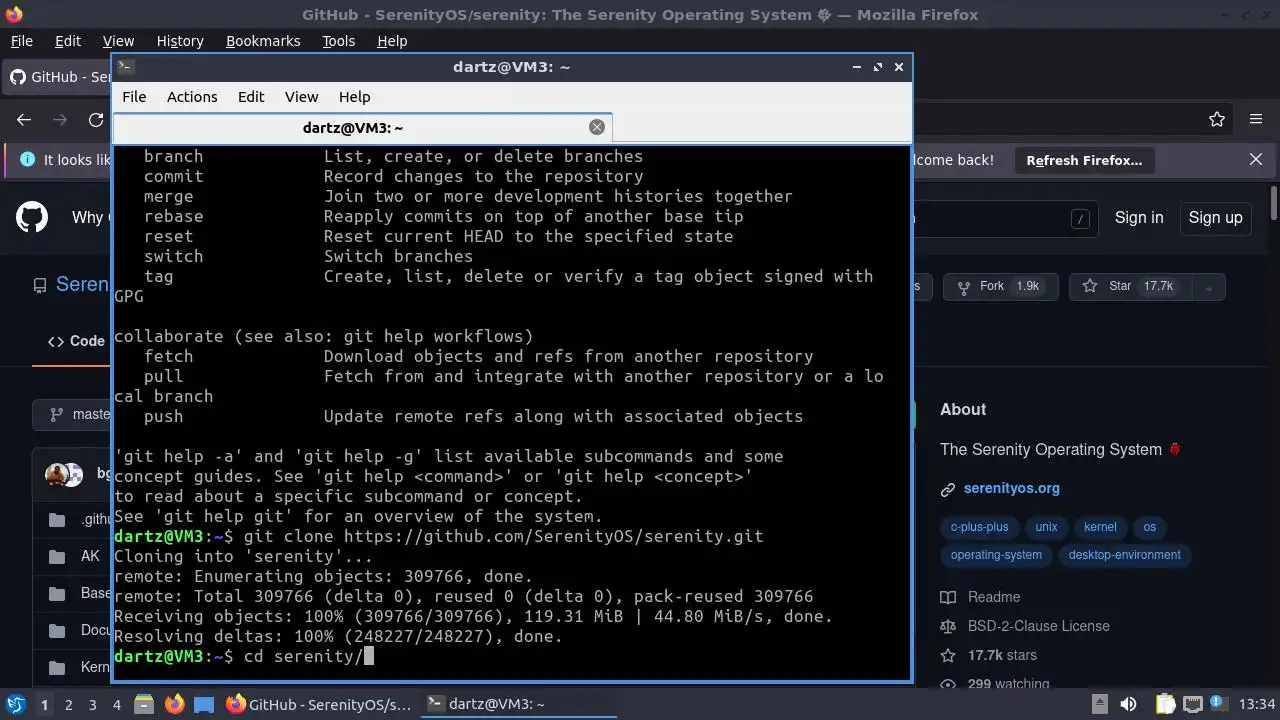Screen dimensions: 1280x720
Task: Click Fork button with 1.9k count
Action: click(1000, 287)
